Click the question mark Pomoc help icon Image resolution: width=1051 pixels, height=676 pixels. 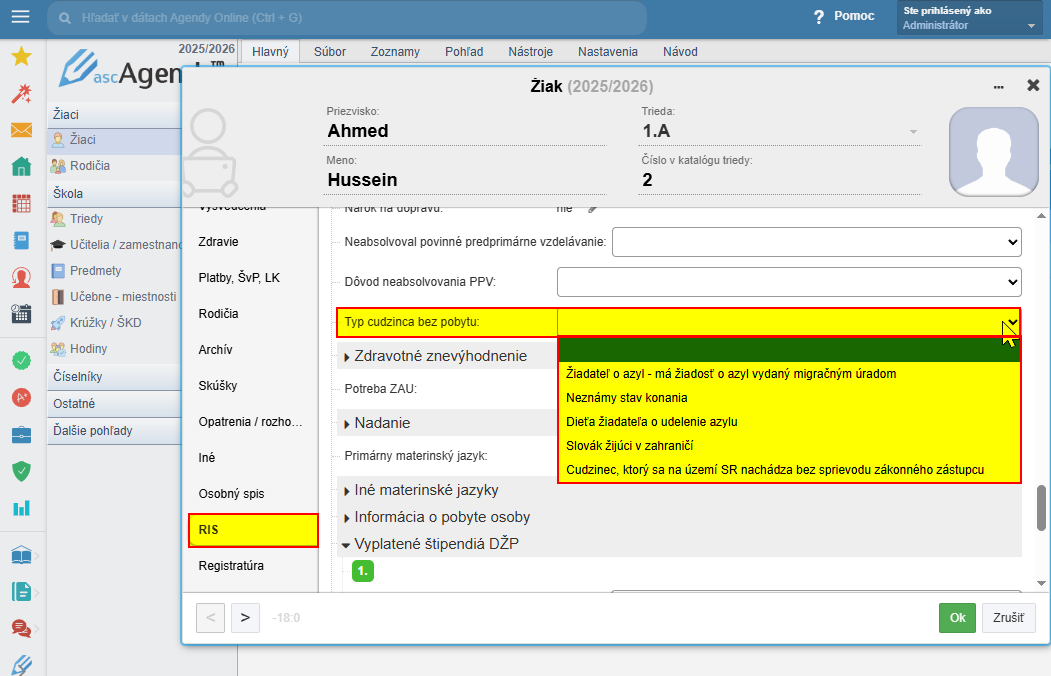click(x=819, y=17)
